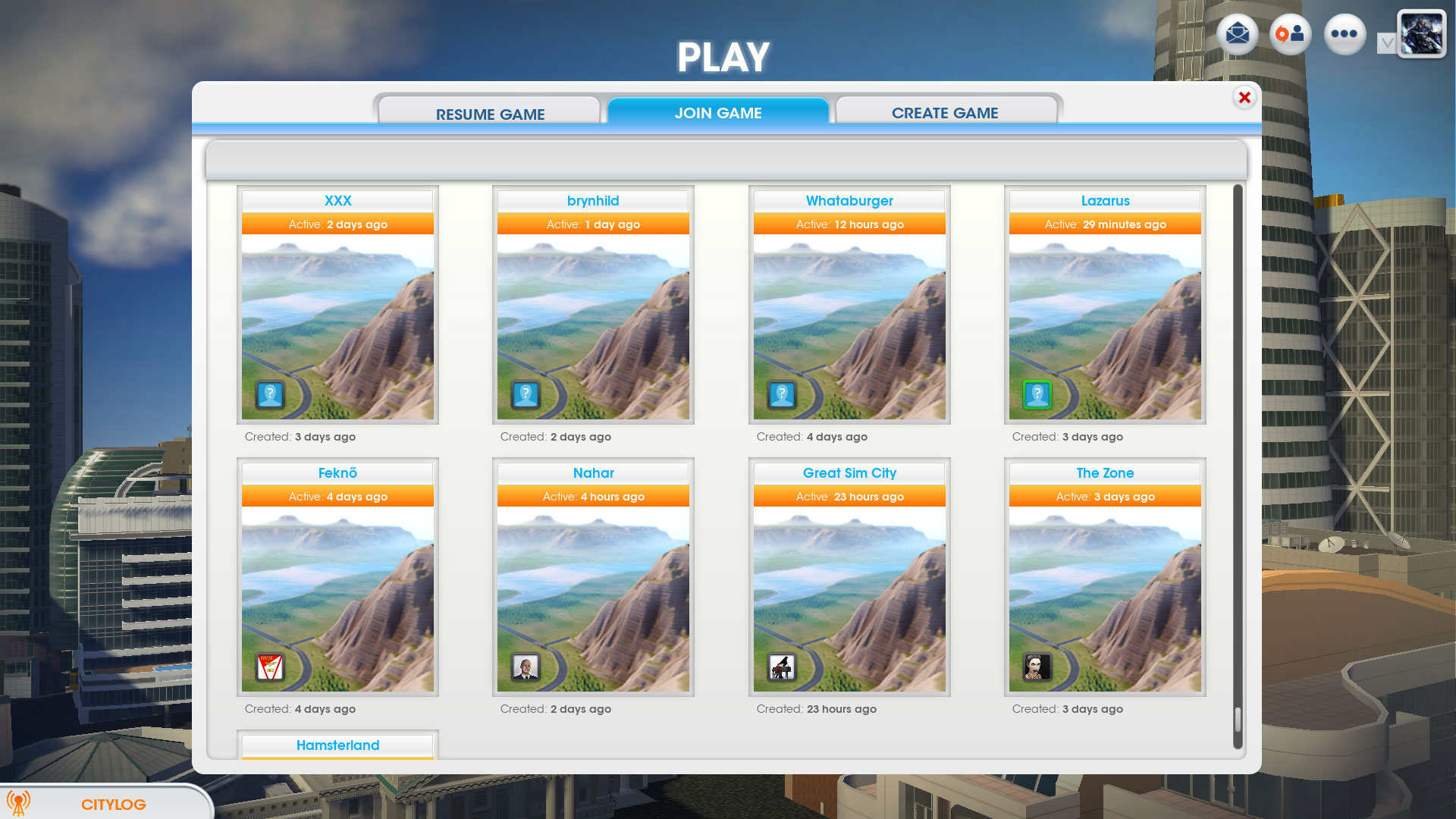The image size is (1456, 819).
Task: Select the Feknő region thumbnail
Action: coord(337,599)
